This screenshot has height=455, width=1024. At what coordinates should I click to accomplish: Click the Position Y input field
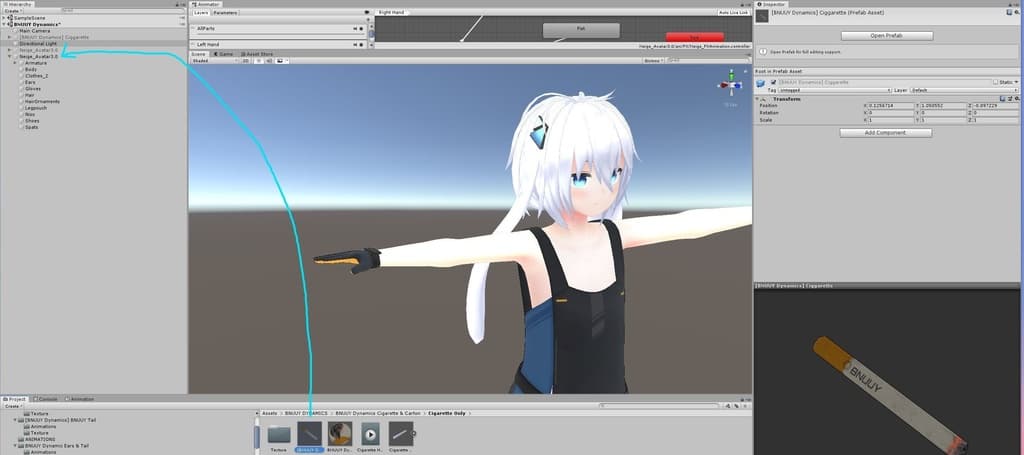941,106
